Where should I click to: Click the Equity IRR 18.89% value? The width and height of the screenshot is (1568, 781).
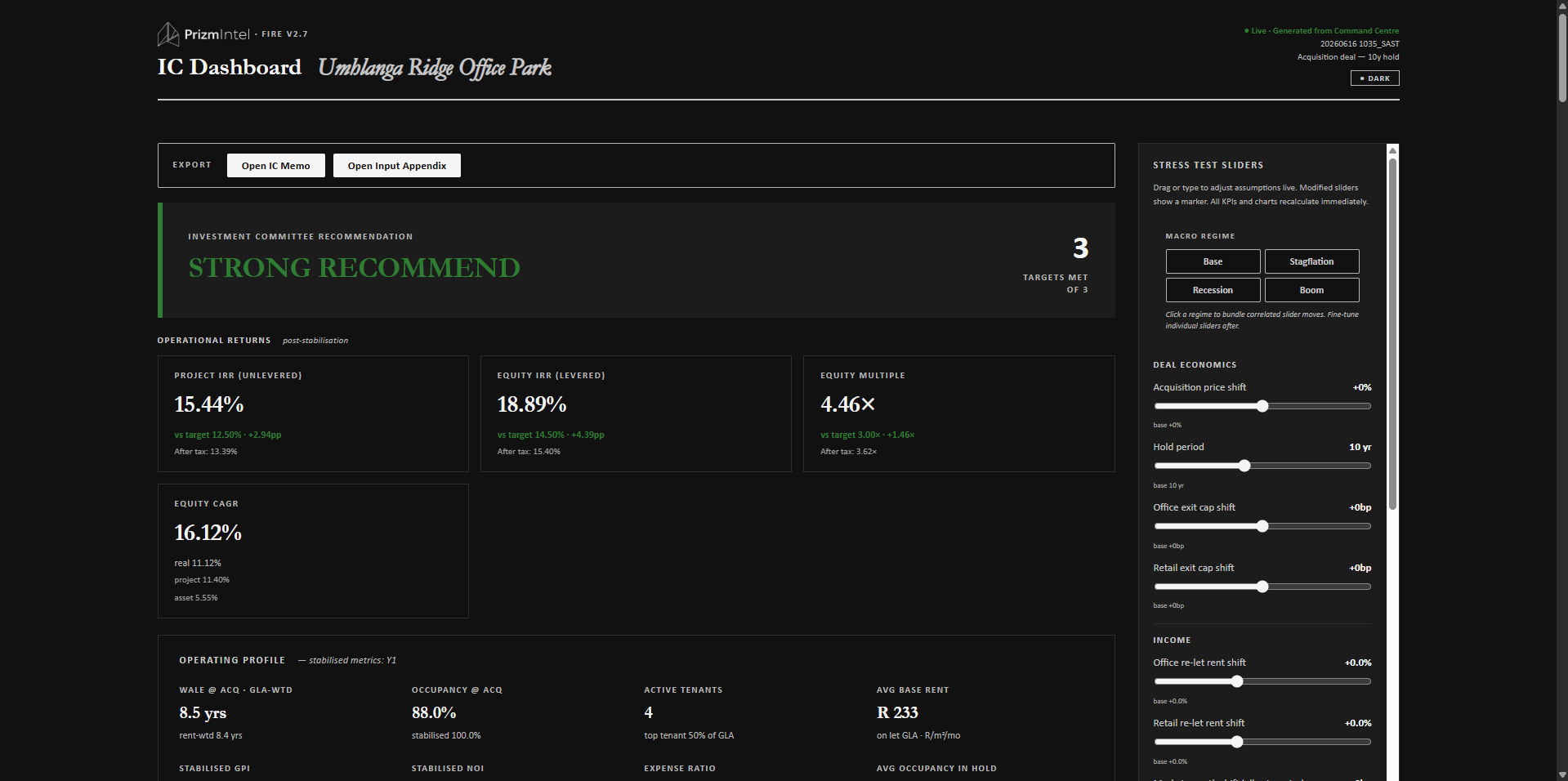[532, 404]
